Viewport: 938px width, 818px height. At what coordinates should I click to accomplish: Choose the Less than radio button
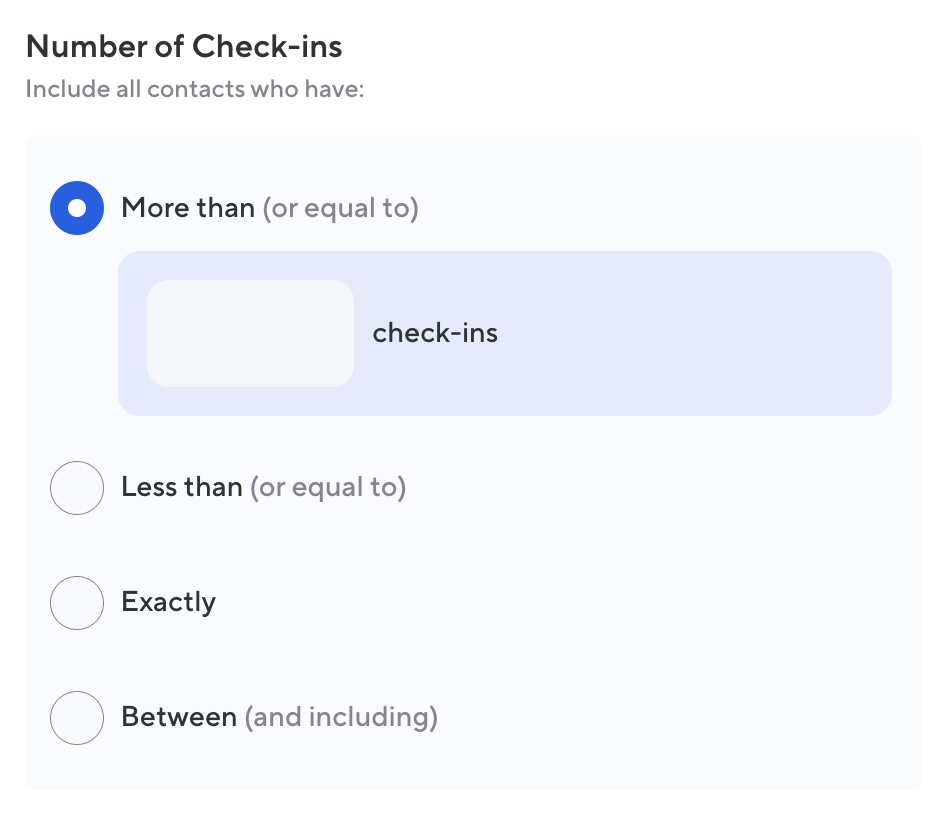click(77, 488)
